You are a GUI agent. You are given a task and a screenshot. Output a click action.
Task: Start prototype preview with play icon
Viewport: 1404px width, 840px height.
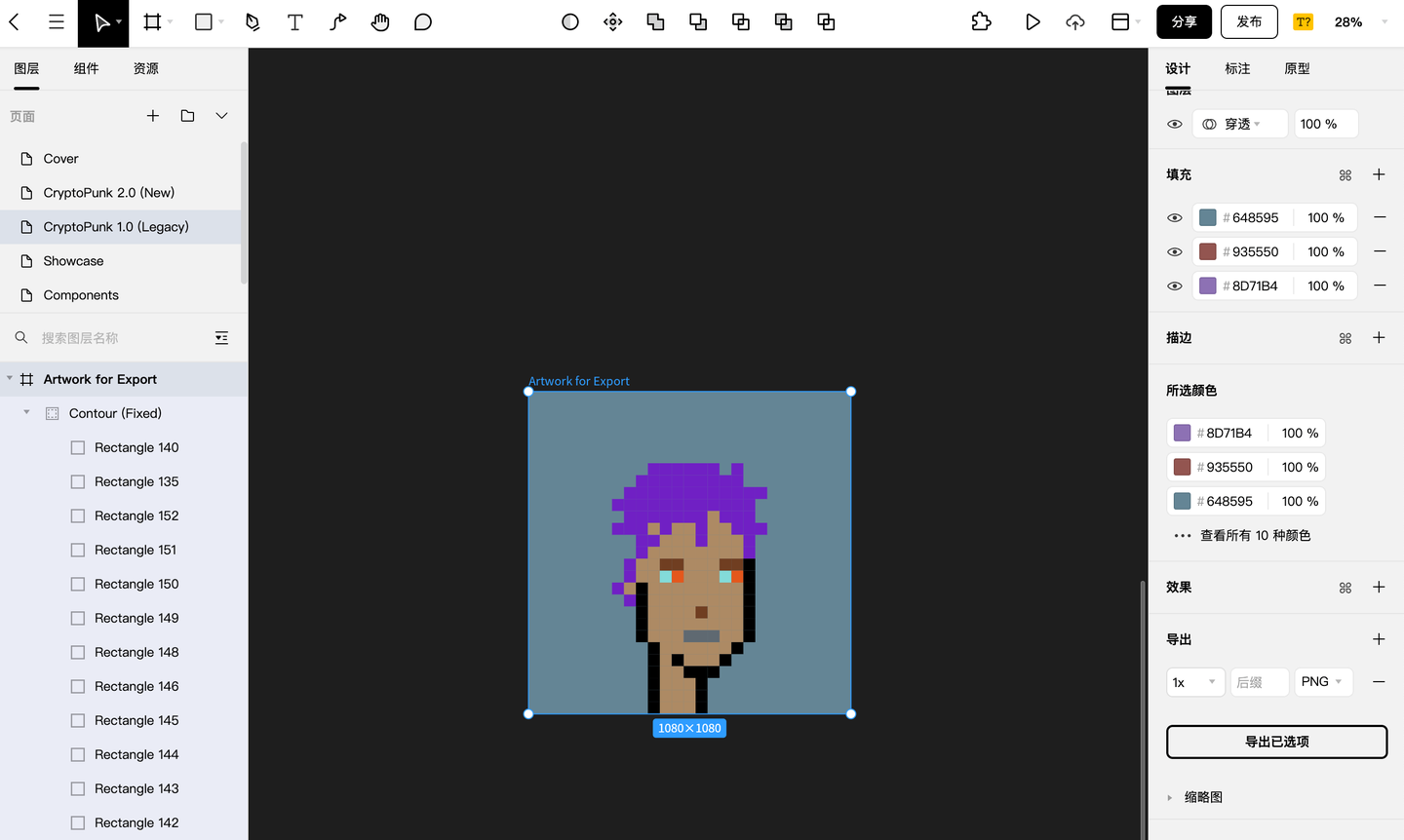1033,21
